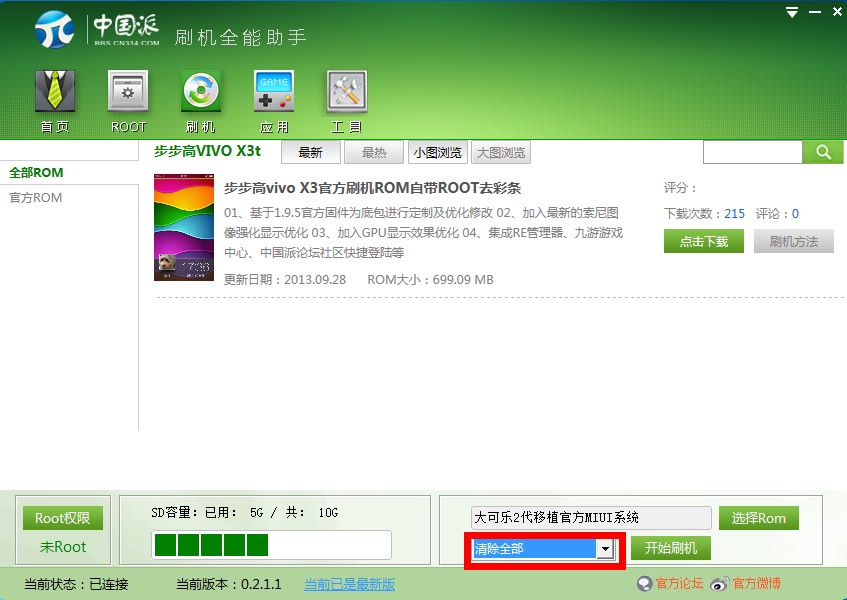Open the 官方论坛 forum link
Viewport: 847px width, 600px height.
click(670, 583)
